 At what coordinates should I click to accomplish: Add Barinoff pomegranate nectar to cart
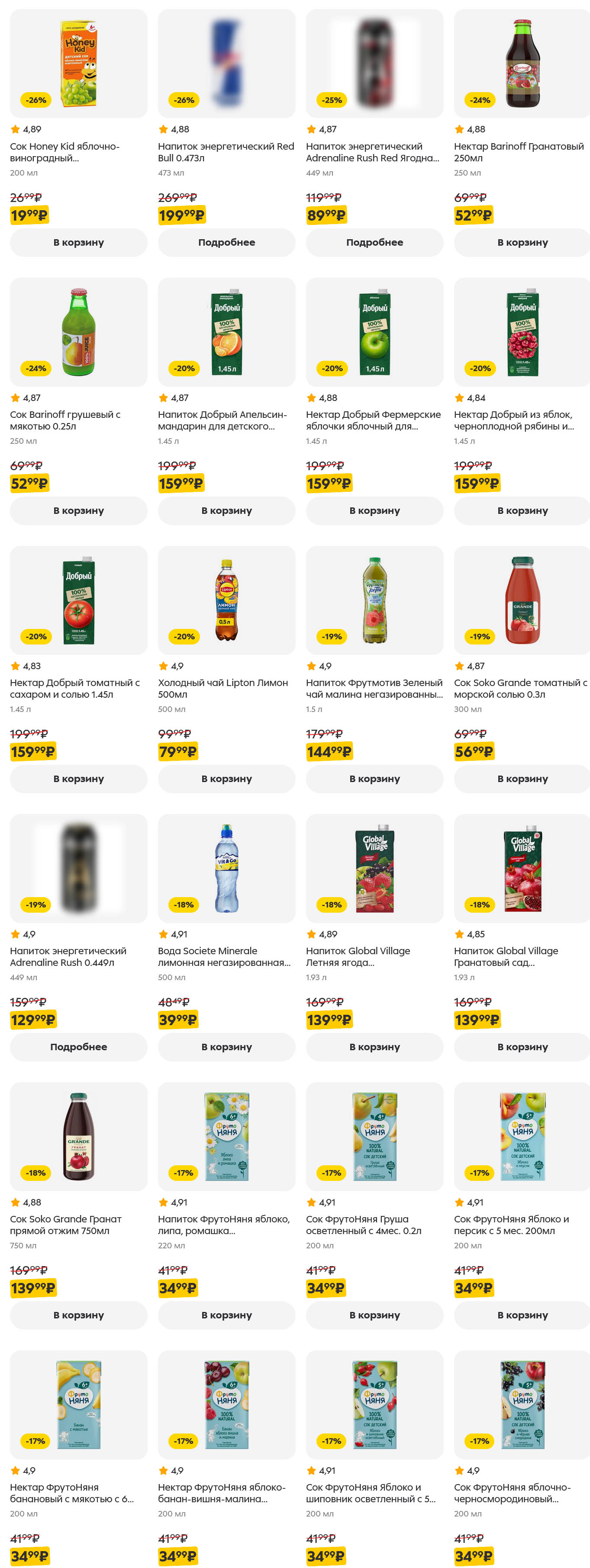[x=522, y=242]
